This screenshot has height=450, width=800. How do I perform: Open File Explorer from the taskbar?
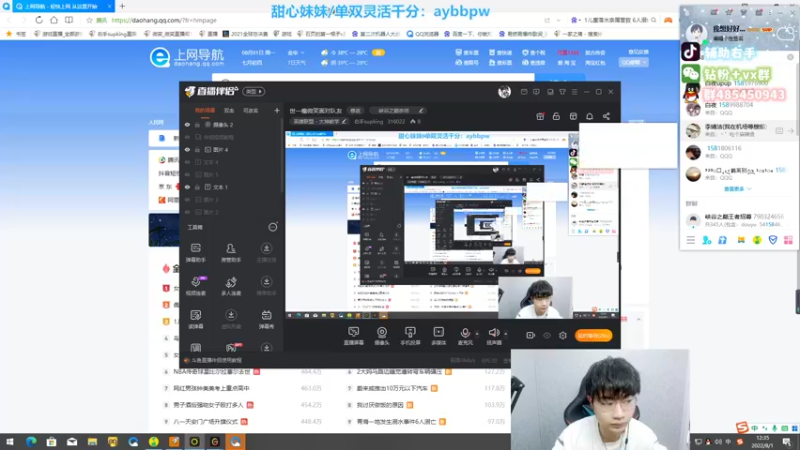click(x=92, y=442)
